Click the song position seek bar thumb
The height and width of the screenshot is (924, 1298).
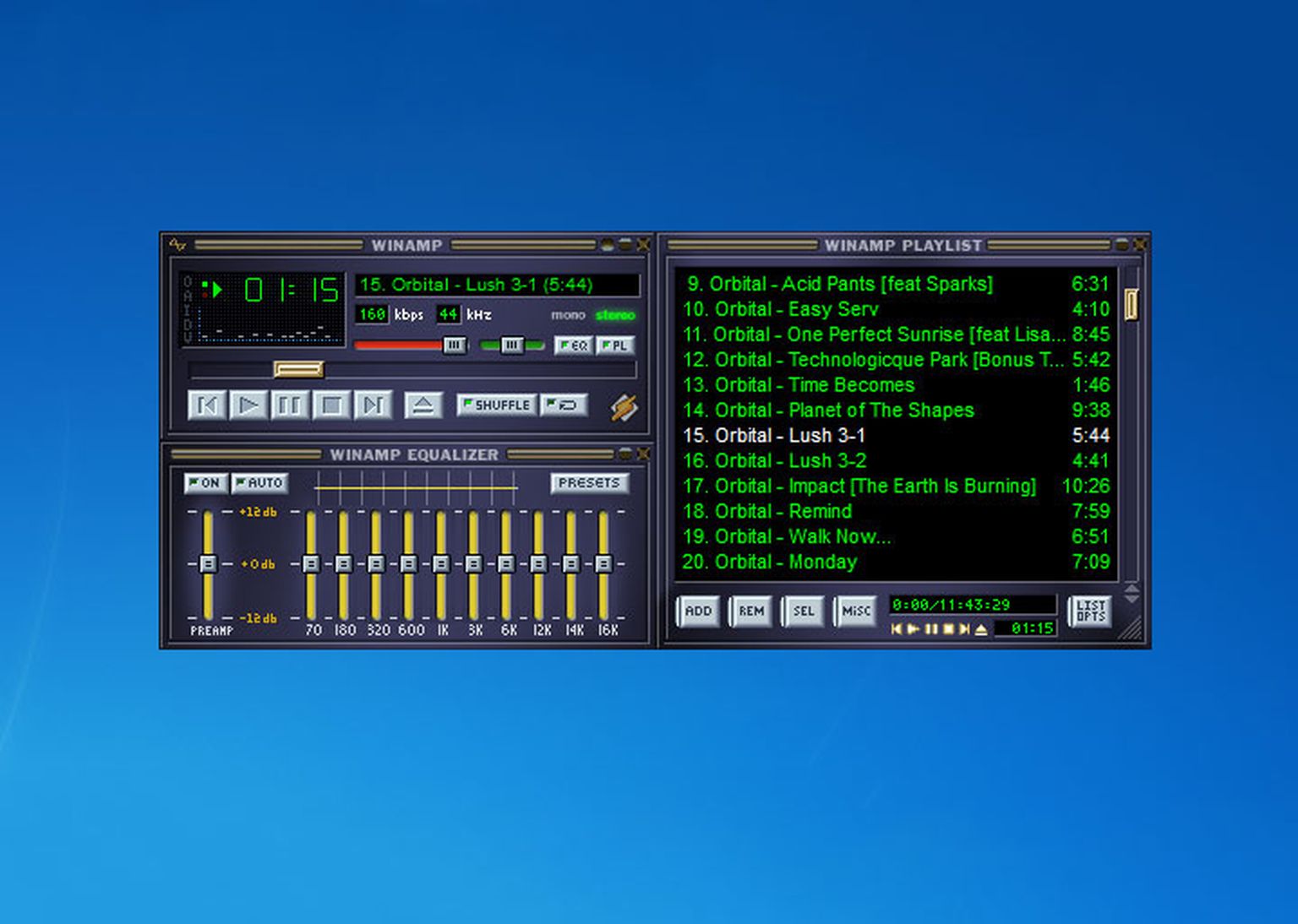point(299,369)
